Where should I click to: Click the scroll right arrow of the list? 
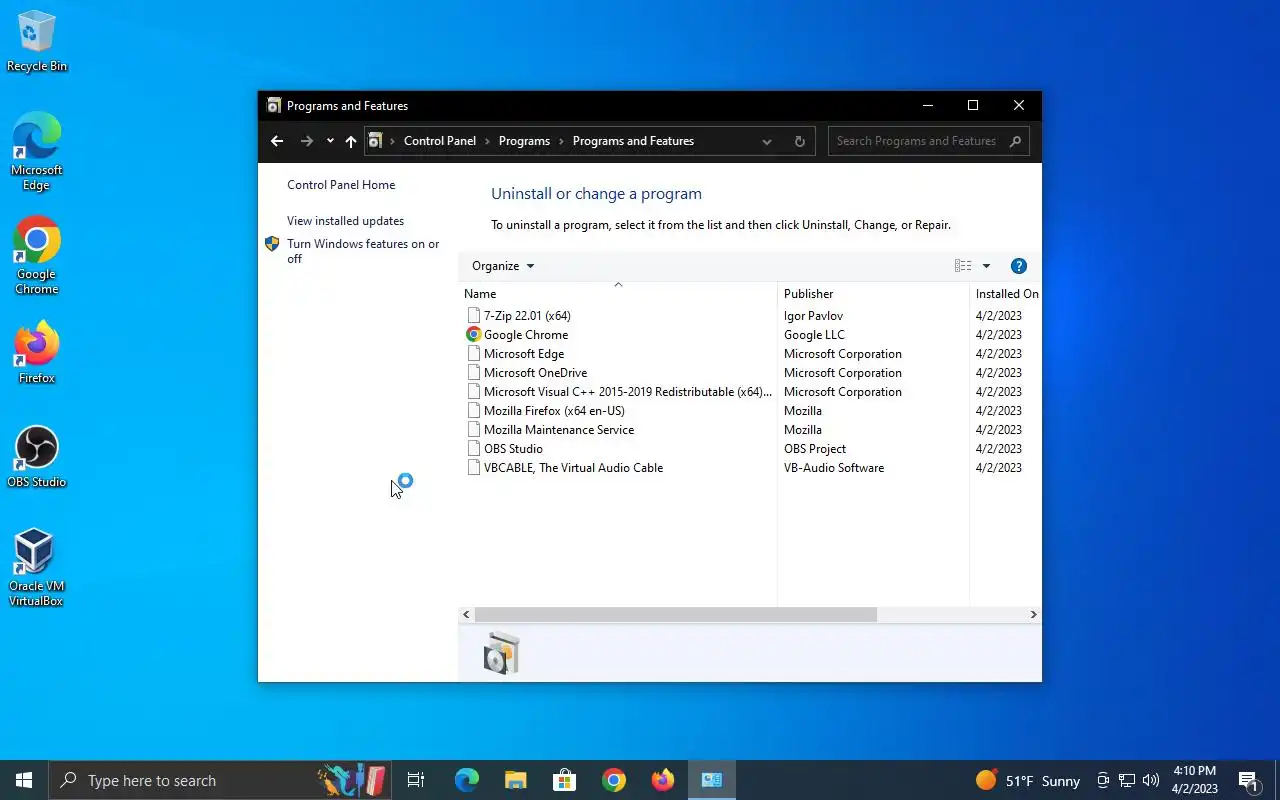click(1034, 615)
